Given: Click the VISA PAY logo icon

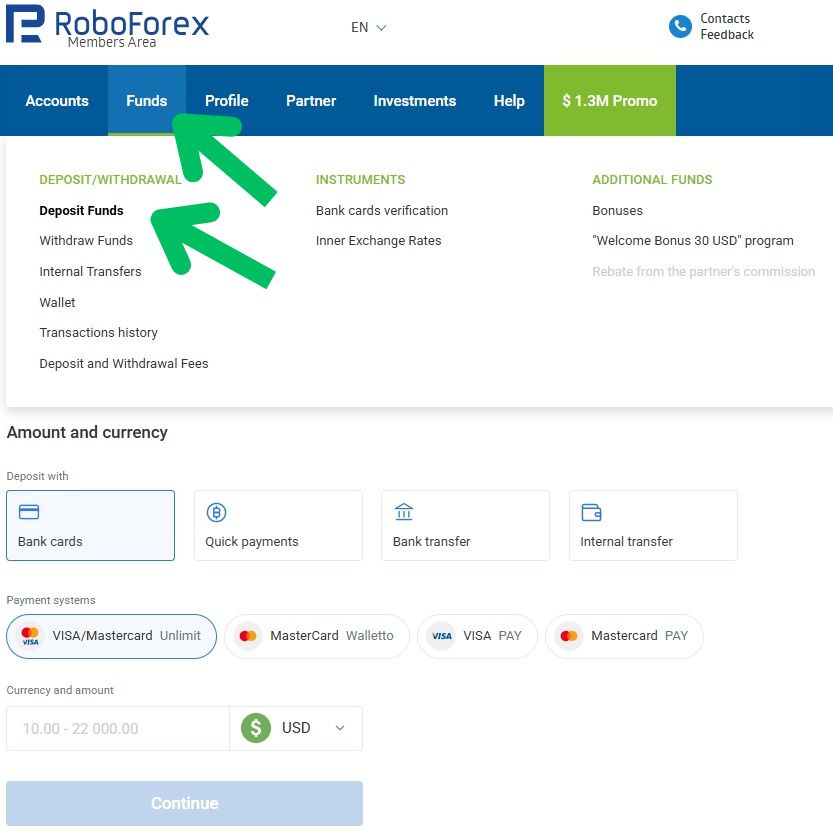Looking at the screenshot, I should pyautogui.click(x=441, y=636).
